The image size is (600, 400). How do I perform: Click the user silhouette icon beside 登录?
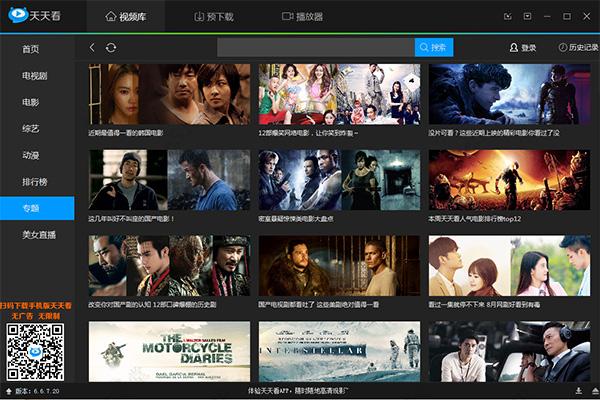pos(514,47)
